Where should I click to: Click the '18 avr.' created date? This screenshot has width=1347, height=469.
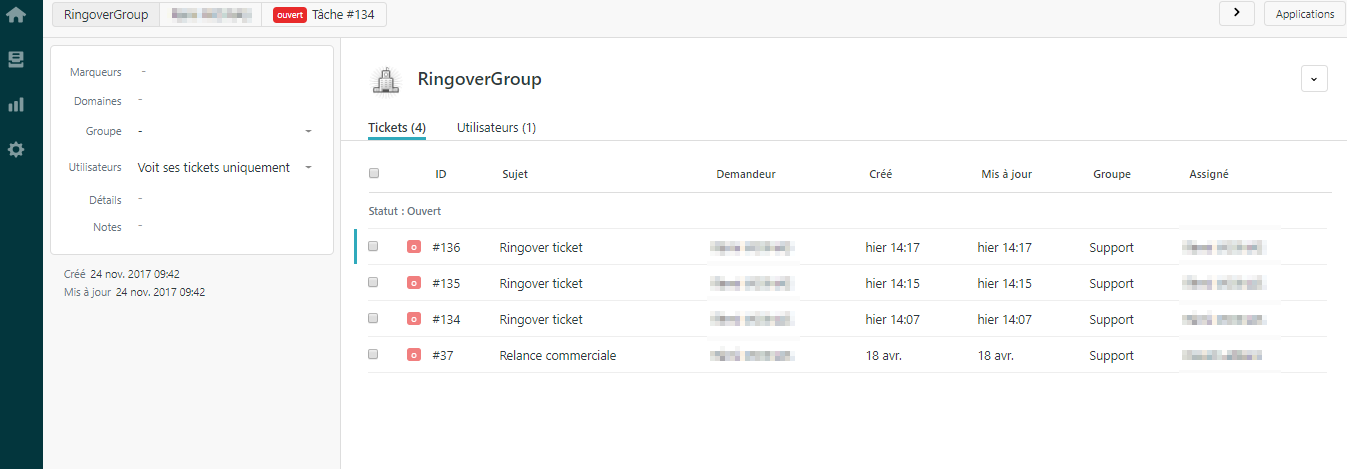(884, 355)
